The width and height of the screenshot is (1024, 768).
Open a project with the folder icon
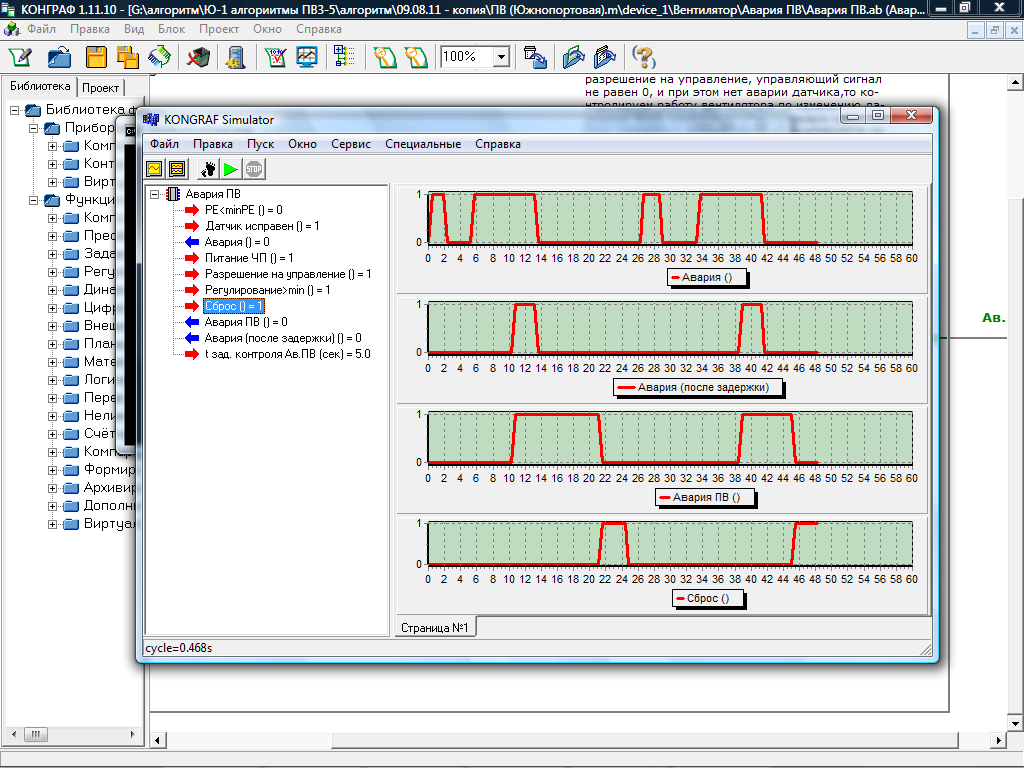(59, 57)
